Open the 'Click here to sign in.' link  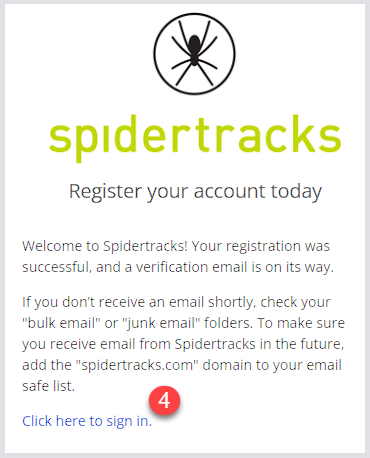[87, 421]
